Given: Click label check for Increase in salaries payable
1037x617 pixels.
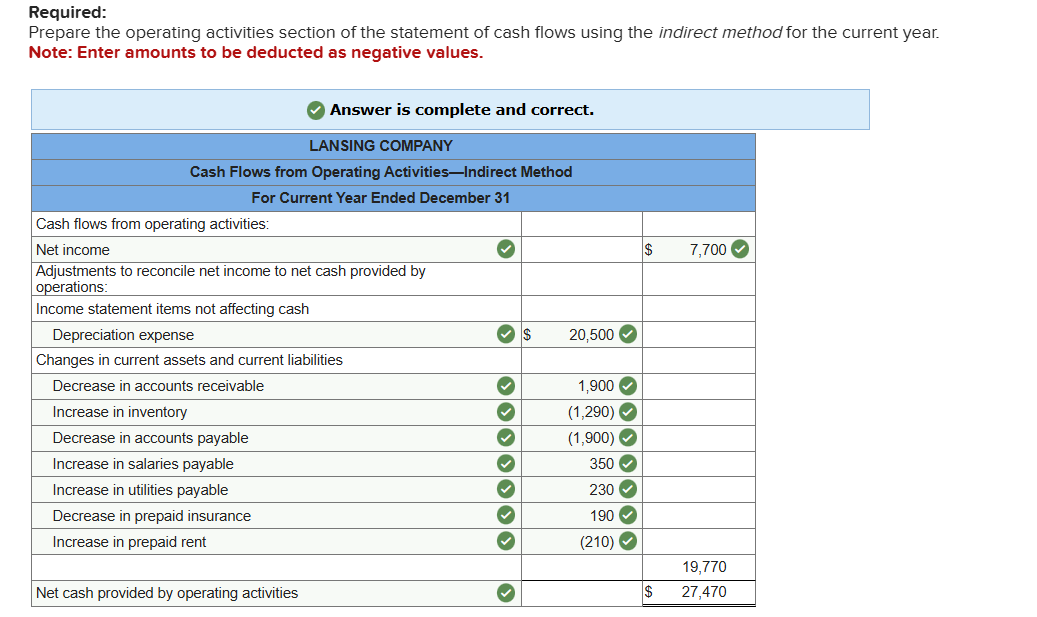Looking at the screenshot, I should point(506,464).
